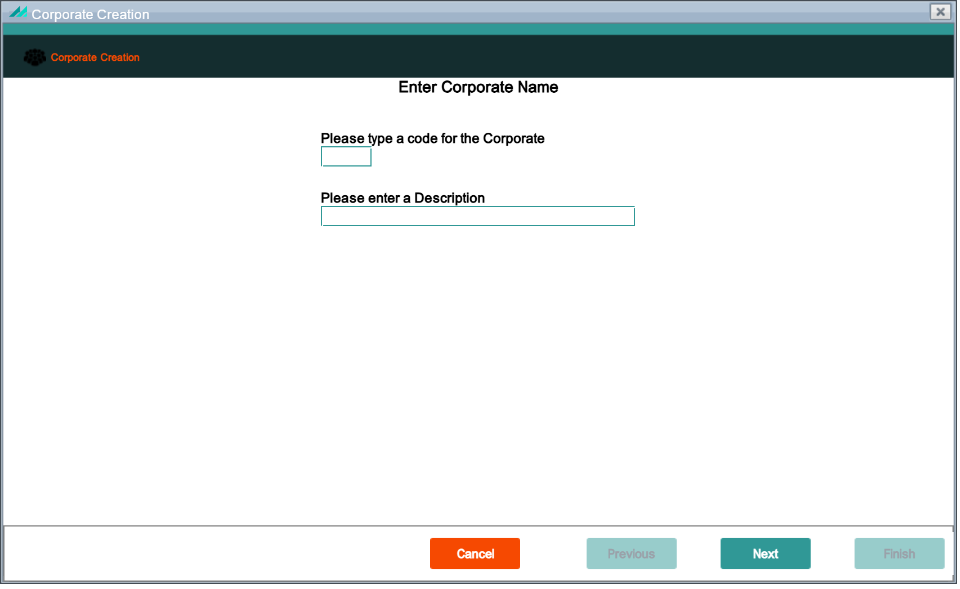This screenshot has width=960, height=589.
Task: Cancel the corporate creation wizard
Action: 474,553
